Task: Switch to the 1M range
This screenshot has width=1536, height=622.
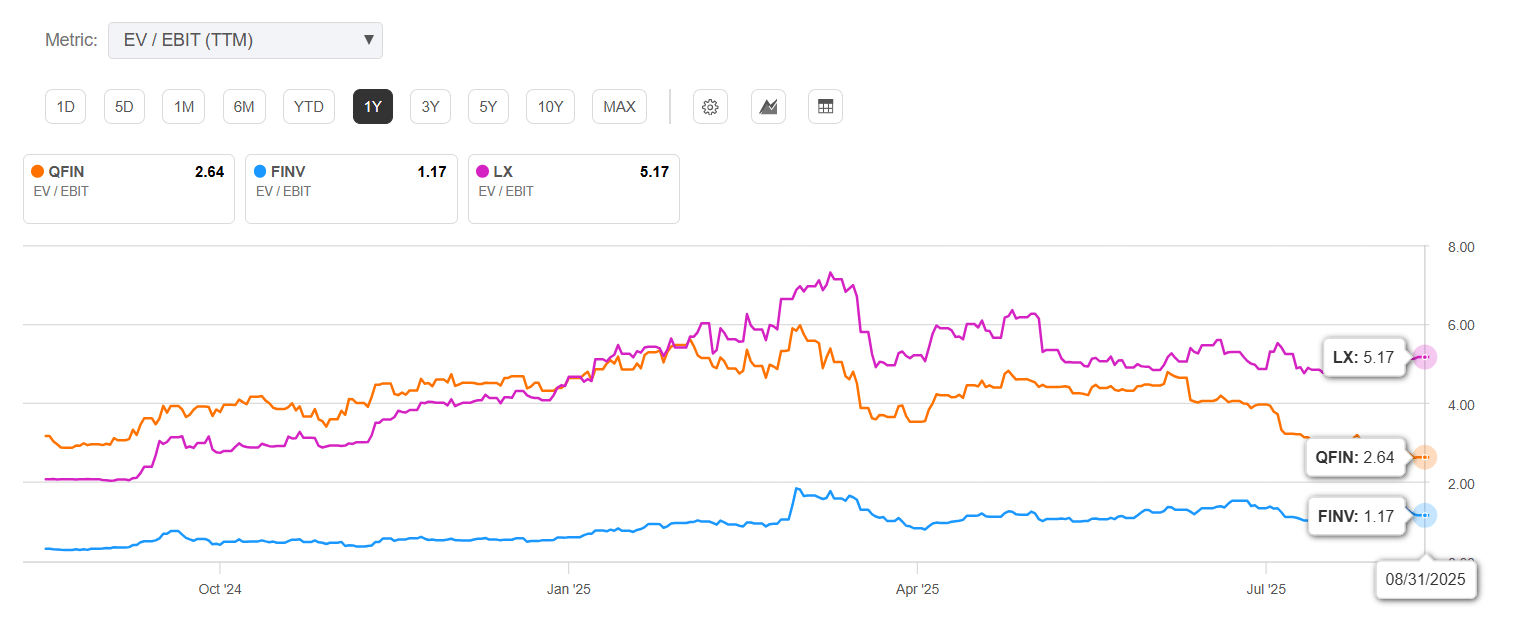Action: (183, 106)
